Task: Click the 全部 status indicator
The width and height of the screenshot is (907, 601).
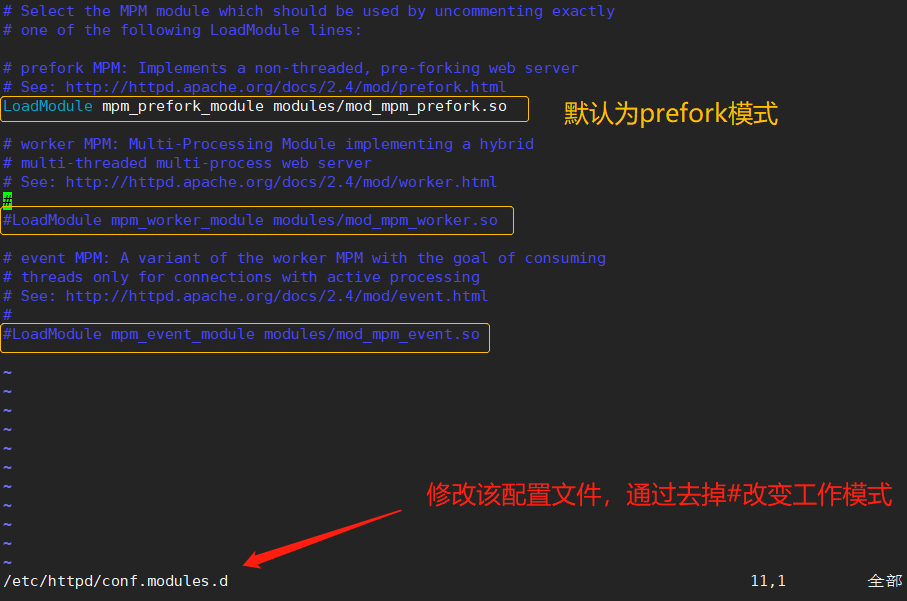Action: click(x=885, y=581)
